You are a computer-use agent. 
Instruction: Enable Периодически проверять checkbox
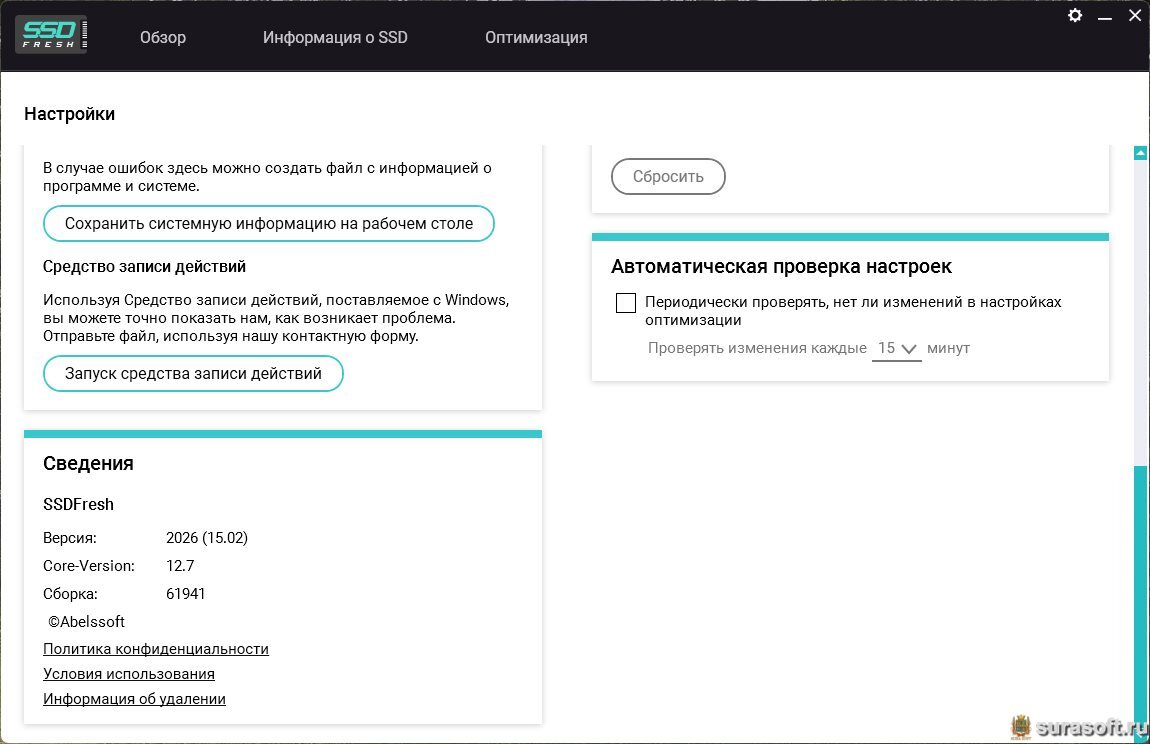tap(626, 302)
